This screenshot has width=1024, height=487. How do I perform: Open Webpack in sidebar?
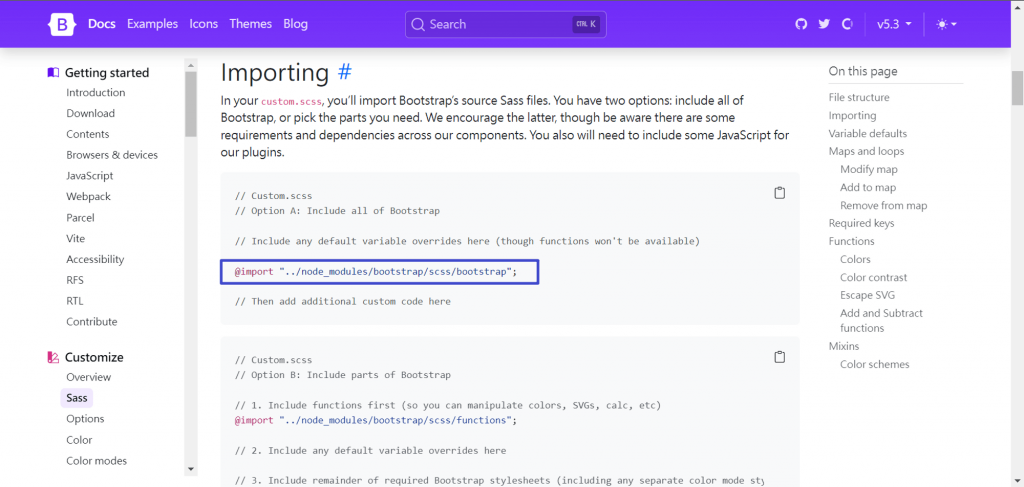point(88,196)
